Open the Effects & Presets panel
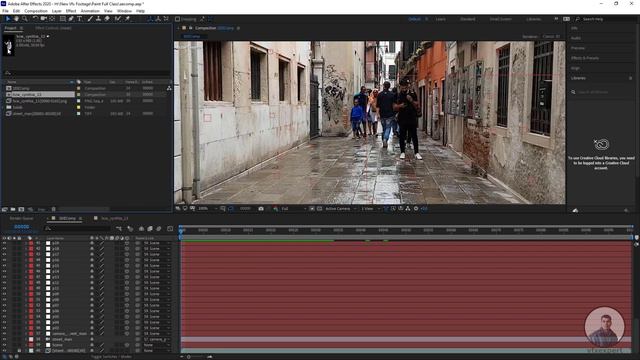This screenshot has width=640, height=360. click(585, 58)
